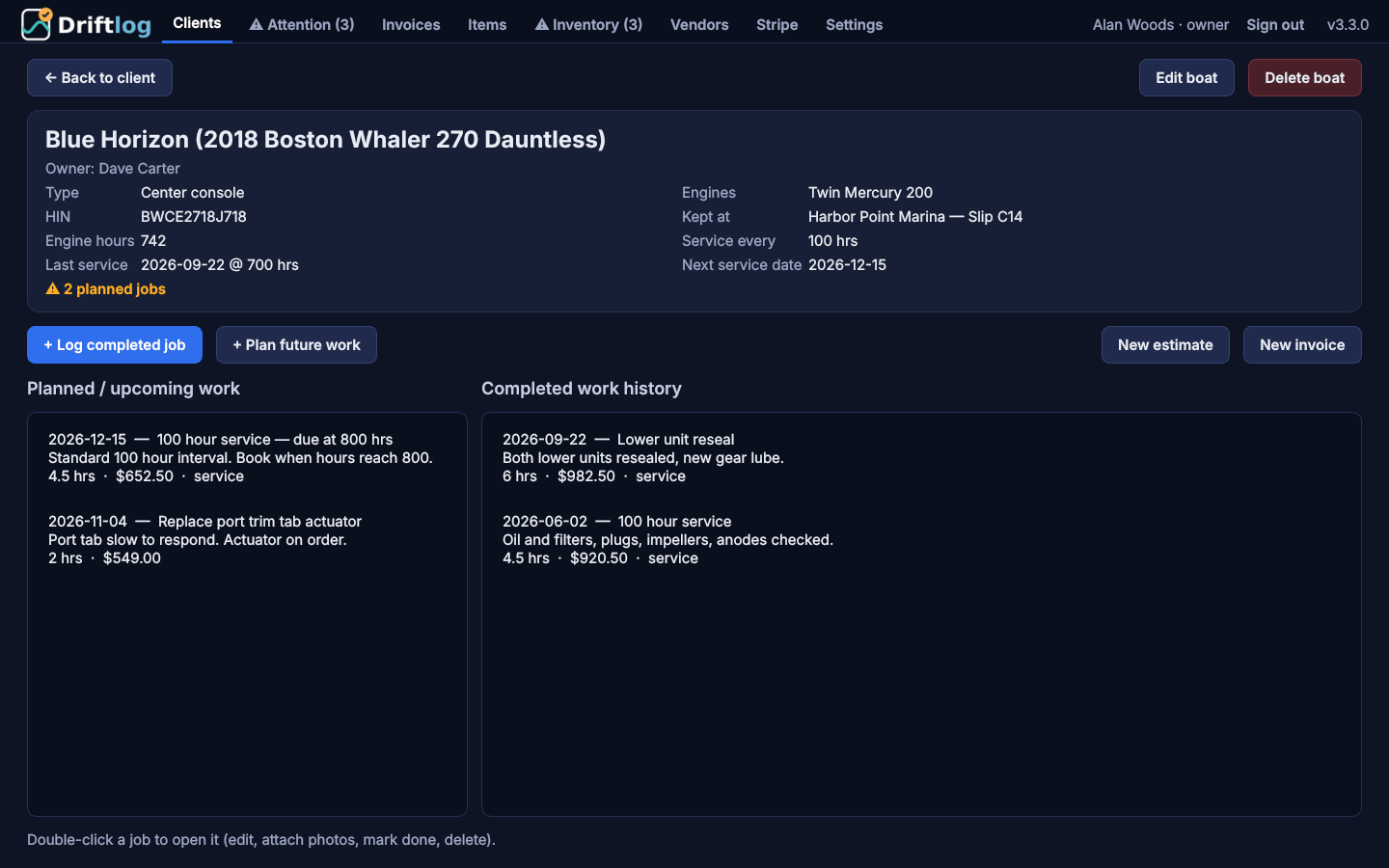
Task: Click the Blue Horizon boat title
Action: pos(325,140)
